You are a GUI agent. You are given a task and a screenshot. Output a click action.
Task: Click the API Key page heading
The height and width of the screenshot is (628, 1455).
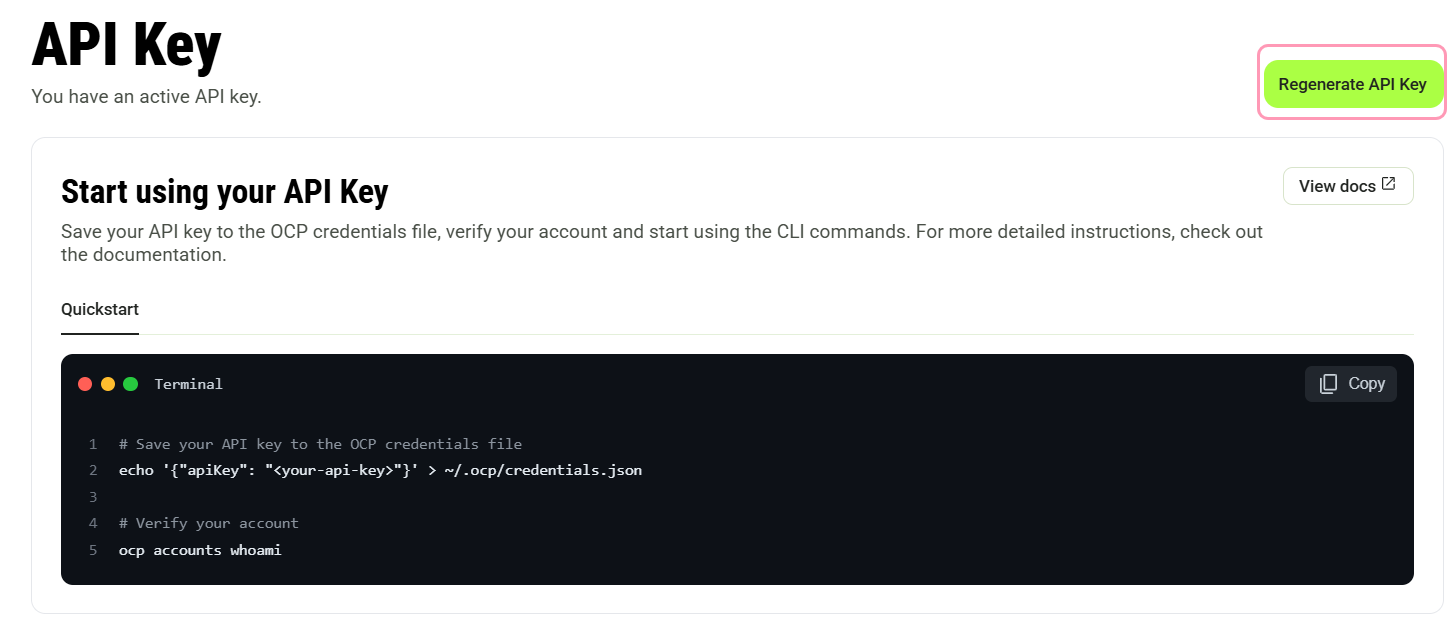pyautogui.click(x=126, y=45)
